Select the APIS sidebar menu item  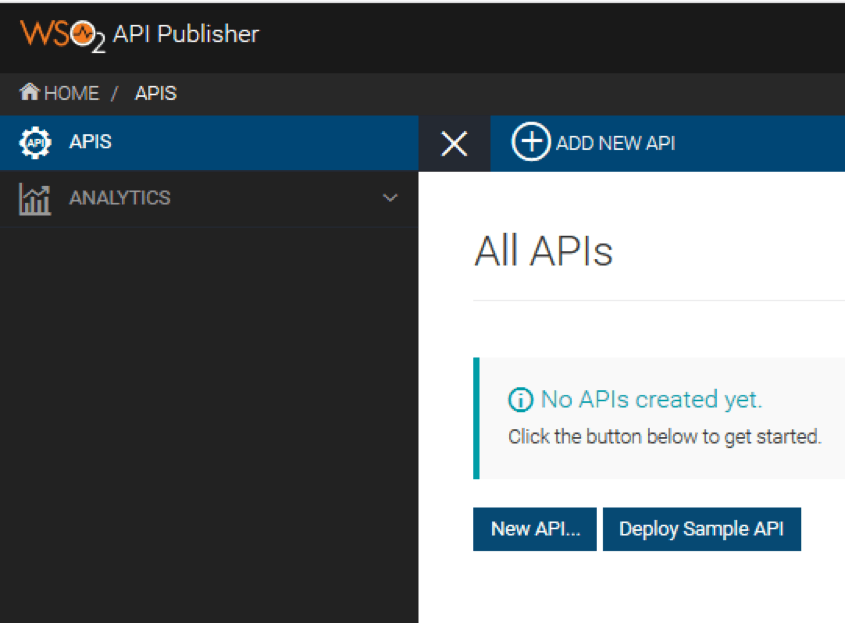(x=209, y=143)
